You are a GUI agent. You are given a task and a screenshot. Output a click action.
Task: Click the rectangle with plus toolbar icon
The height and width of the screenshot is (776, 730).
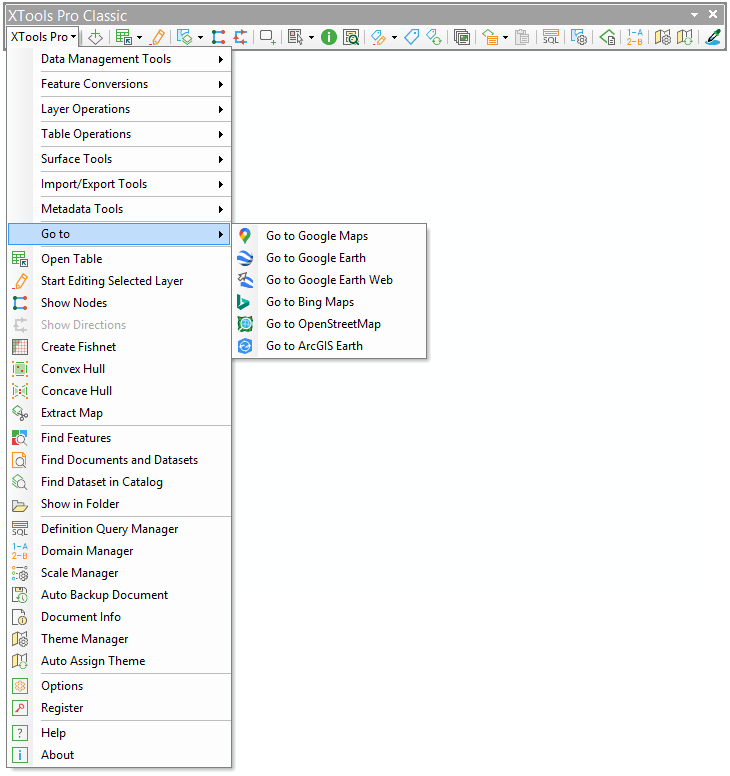(268, 37)
